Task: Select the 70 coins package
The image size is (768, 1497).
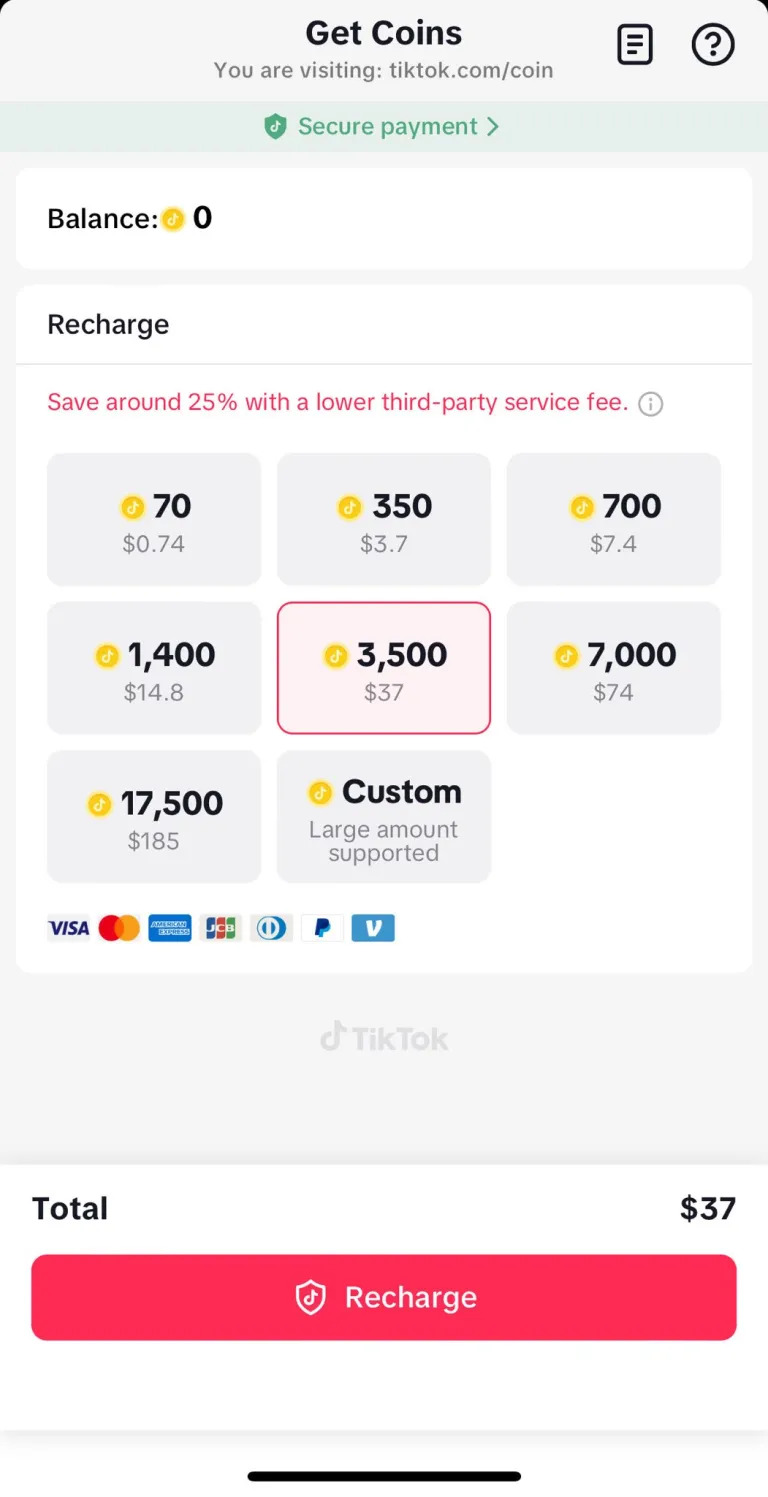Action: pos(154,519)
